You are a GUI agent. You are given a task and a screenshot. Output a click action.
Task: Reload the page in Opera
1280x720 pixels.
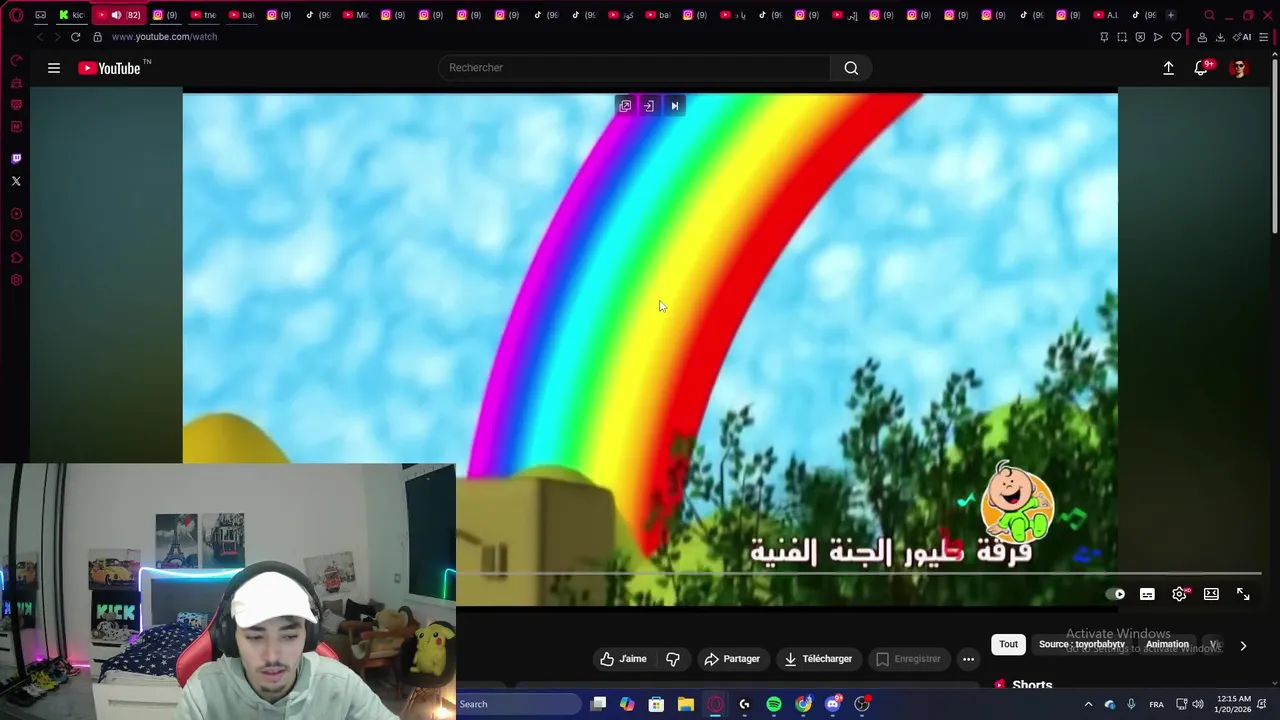tap(75, 37)
